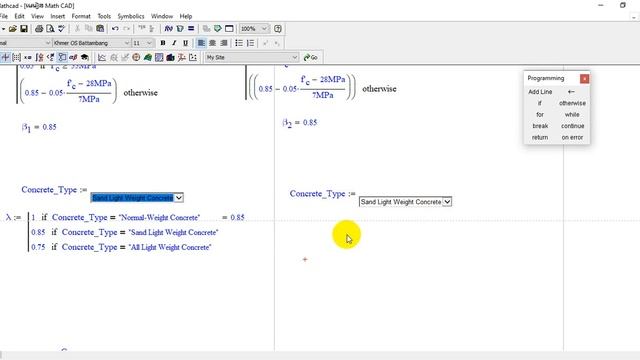Click 'return' in Programming palette
This screenshot has height=360, width=640.
(x=540, y=138)
